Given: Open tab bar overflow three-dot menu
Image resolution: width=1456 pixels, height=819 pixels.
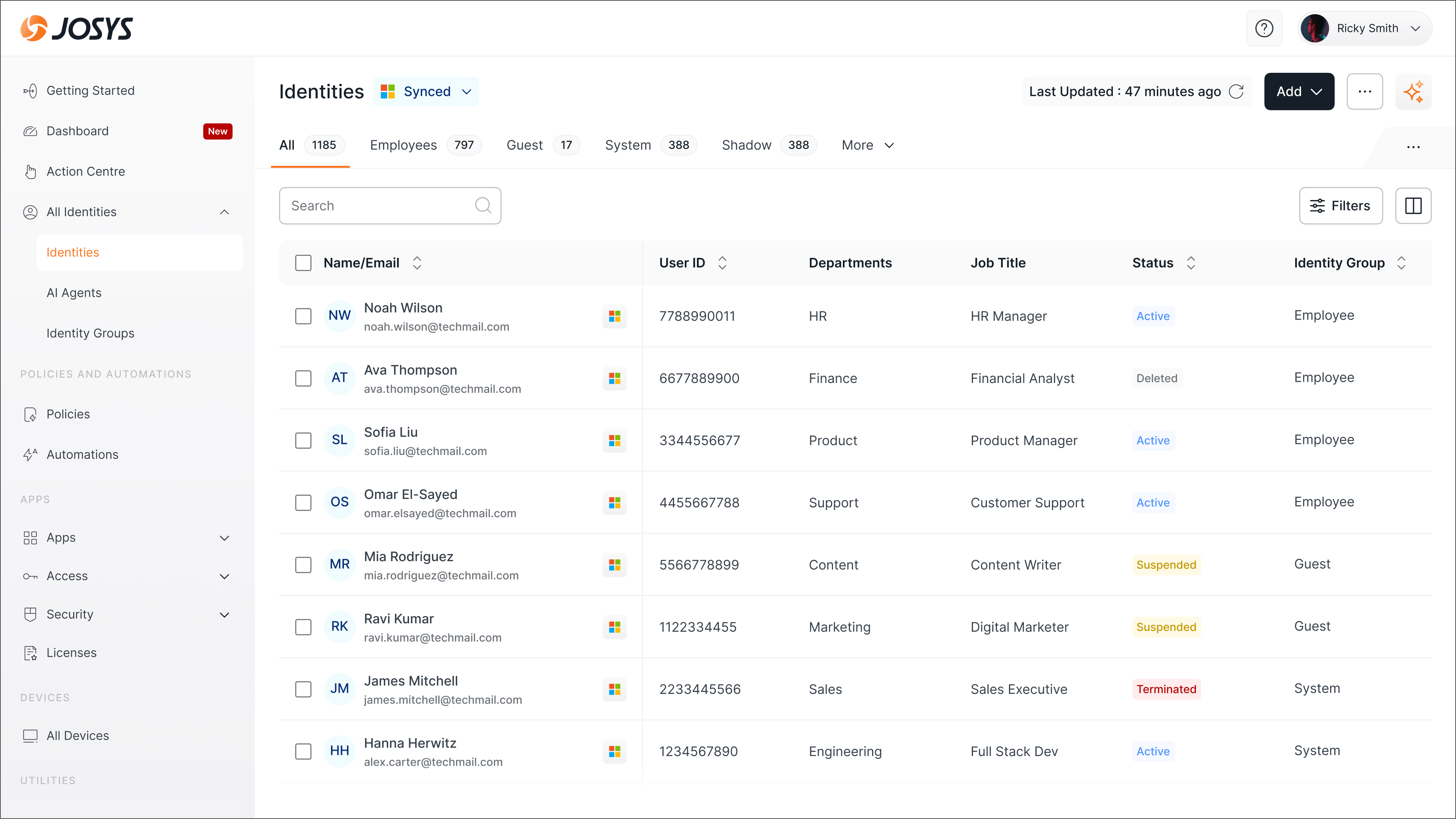Looking at the screenshot, I should pyautogui.click(x=1413, y=147).
